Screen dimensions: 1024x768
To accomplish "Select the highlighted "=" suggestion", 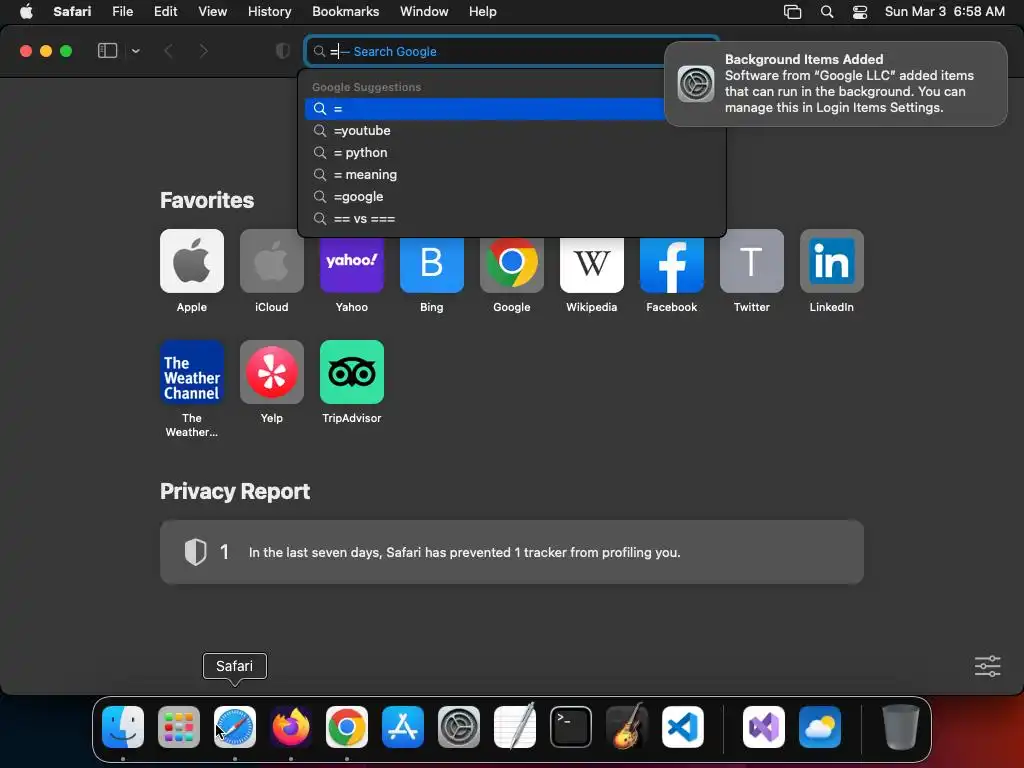I will click(x=485, y=108).
